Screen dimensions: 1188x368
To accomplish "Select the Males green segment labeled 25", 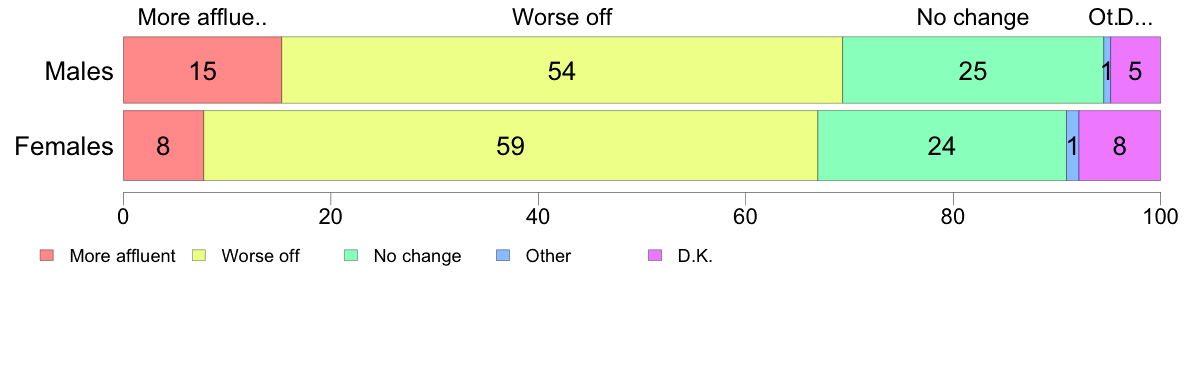I will [x=973, y=70].
